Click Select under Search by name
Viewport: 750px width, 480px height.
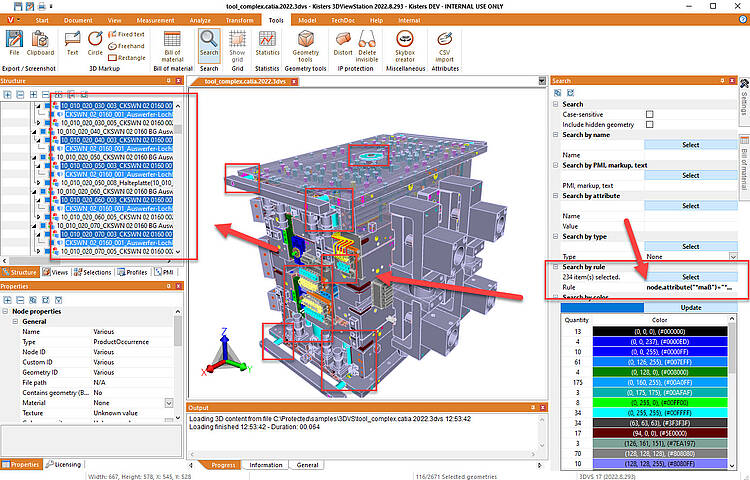690,145
